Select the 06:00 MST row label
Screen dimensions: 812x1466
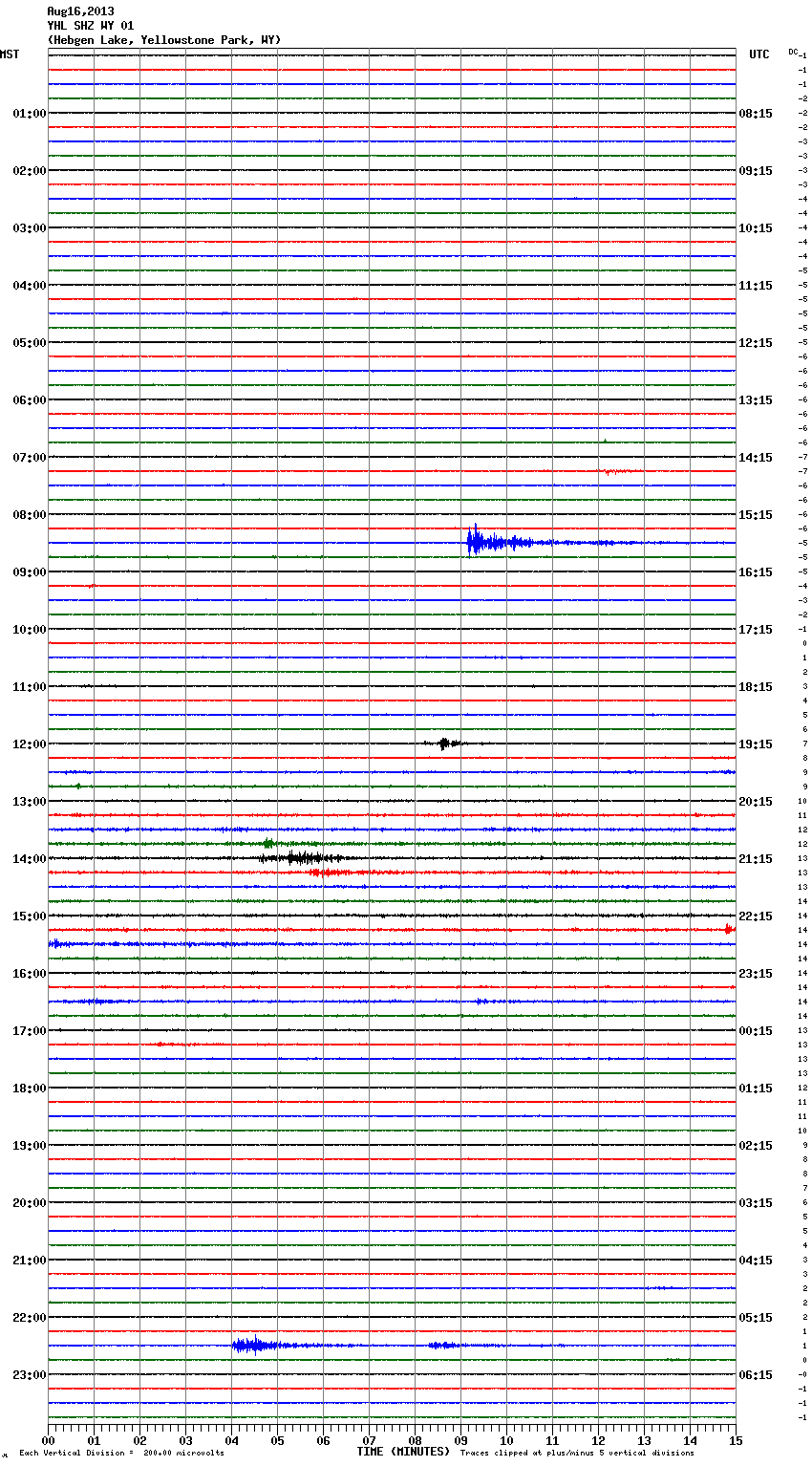[29, 400]
